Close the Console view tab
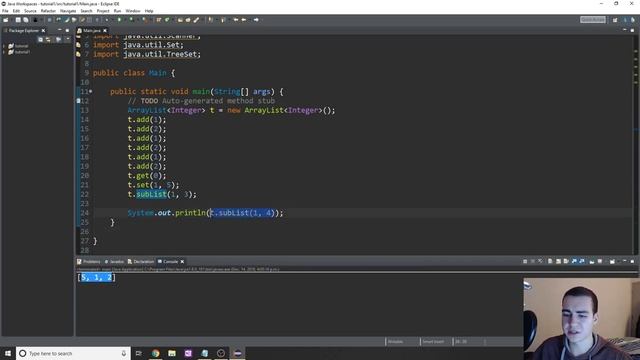 coord(182,262)
